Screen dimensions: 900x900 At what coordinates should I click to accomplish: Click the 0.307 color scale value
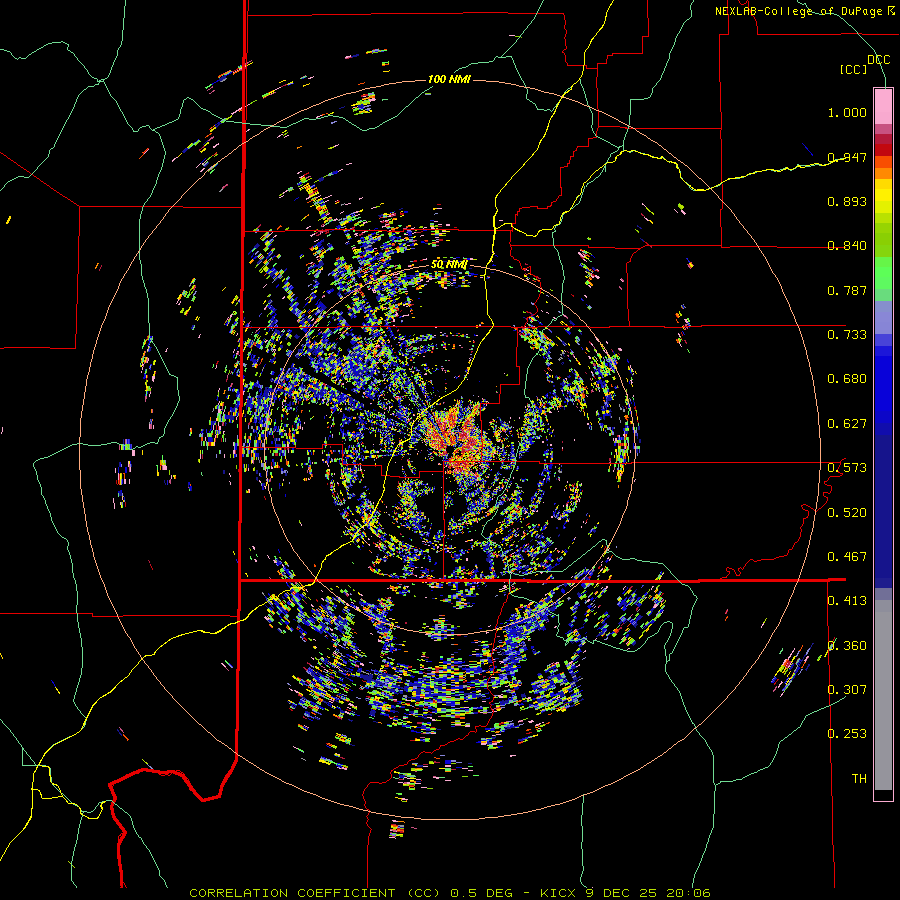point(847,689)
